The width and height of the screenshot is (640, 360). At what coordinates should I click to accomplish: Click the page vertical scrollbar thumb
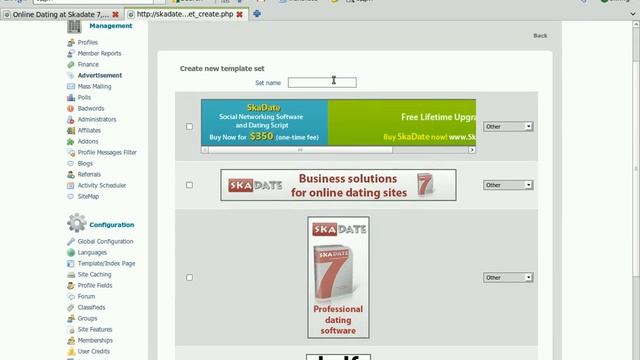click(636, 169)
